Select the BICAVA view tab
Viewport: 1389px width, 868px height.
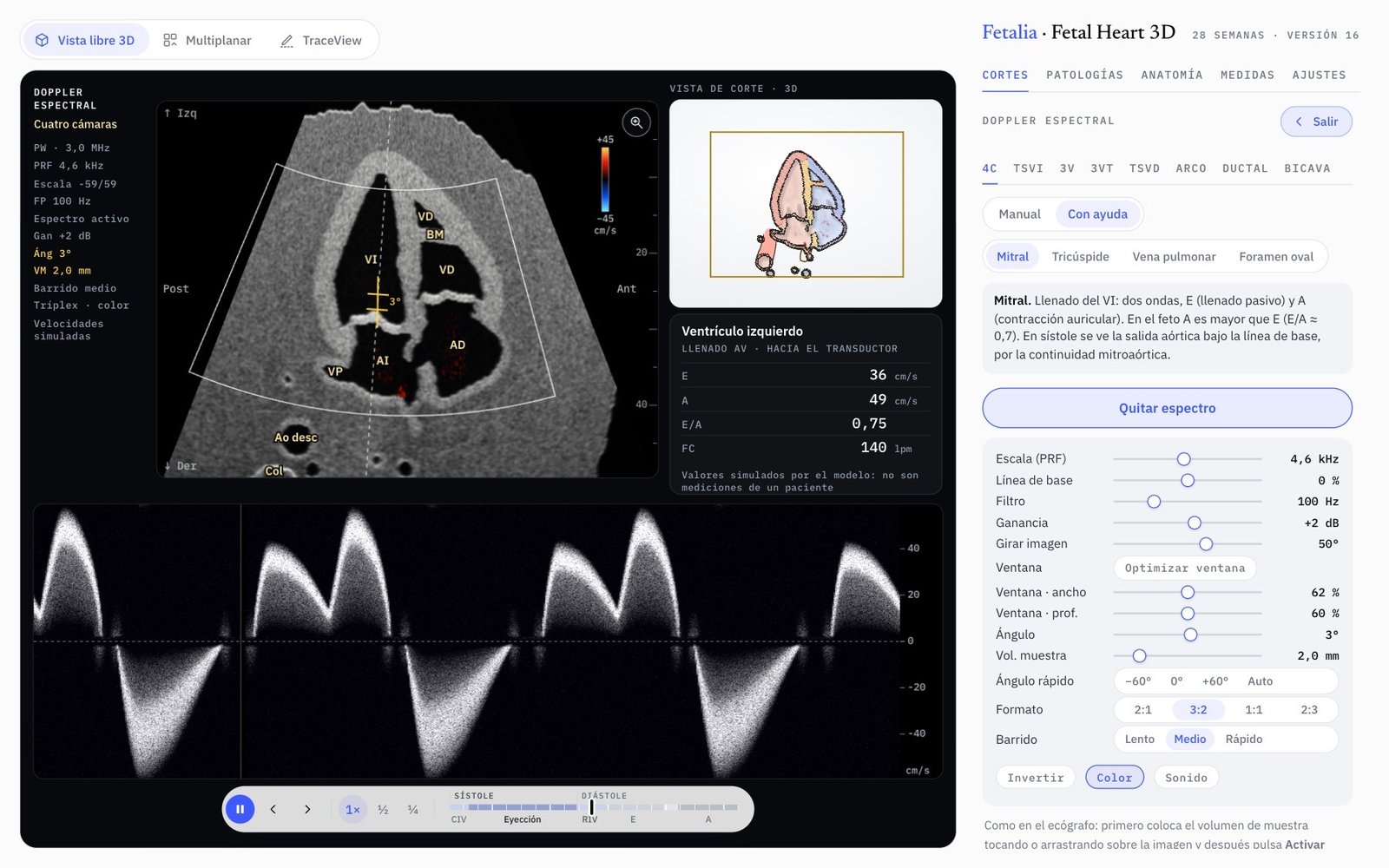(1307, 168)
